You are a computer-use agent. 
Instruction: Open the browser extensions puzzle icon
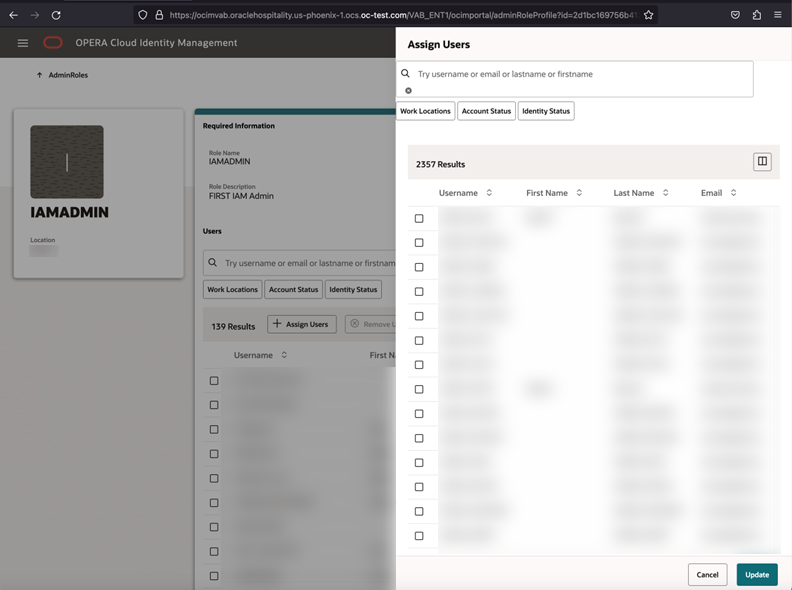point(757,15)
